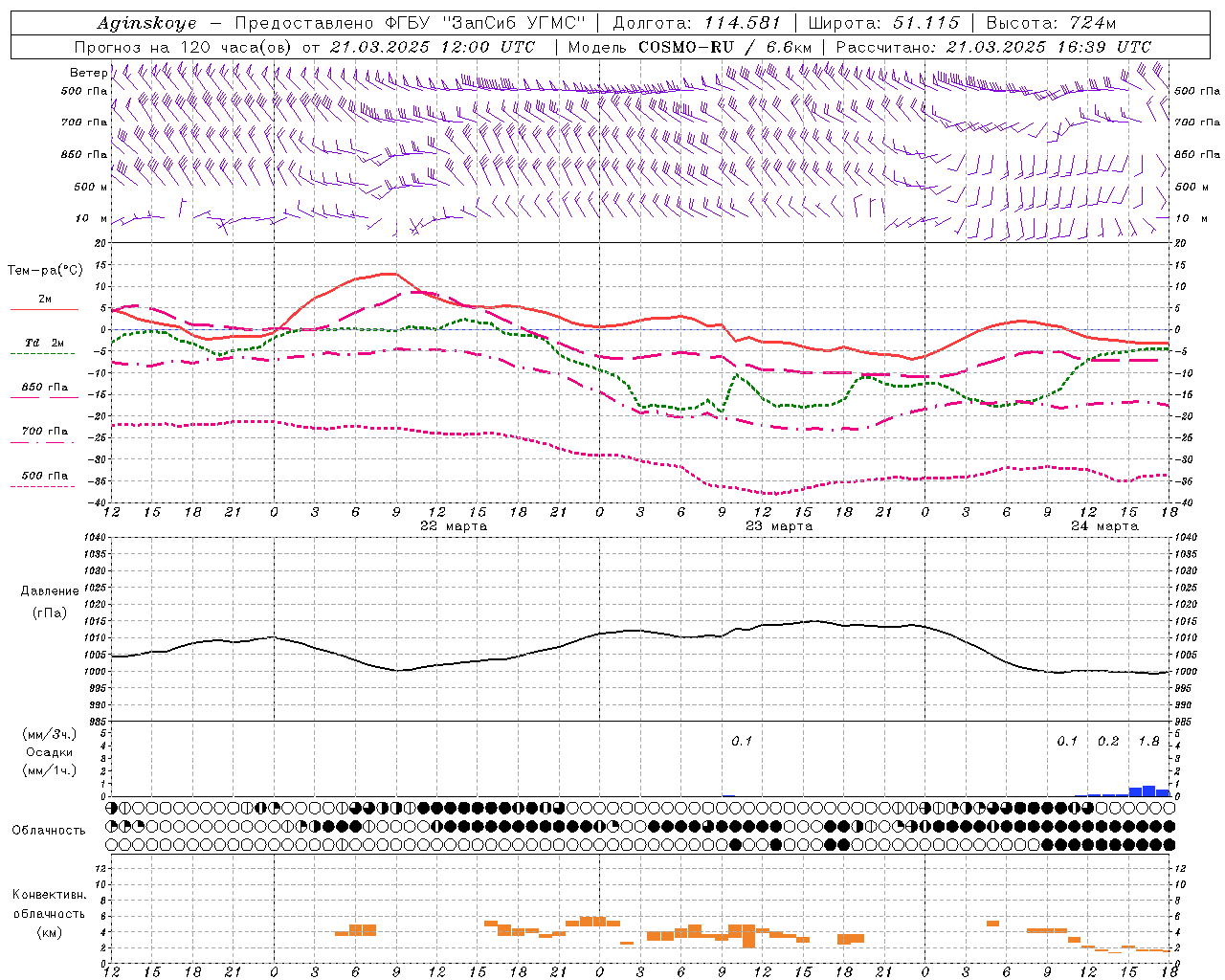This screenshot has height=980, width=1225.
Task: Click the 1.8 precipitation amount value
Action: [1149, 742]
